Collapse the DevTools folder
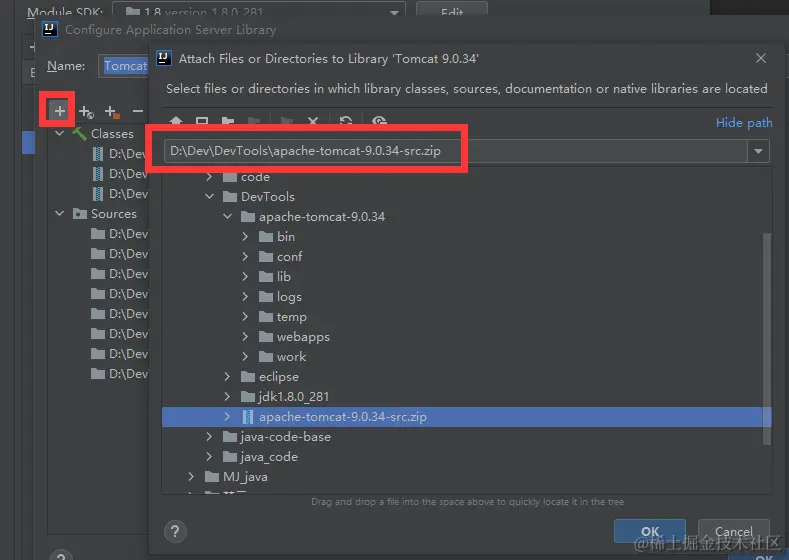Screen dimensions: 789x560 tap(209, 197)
